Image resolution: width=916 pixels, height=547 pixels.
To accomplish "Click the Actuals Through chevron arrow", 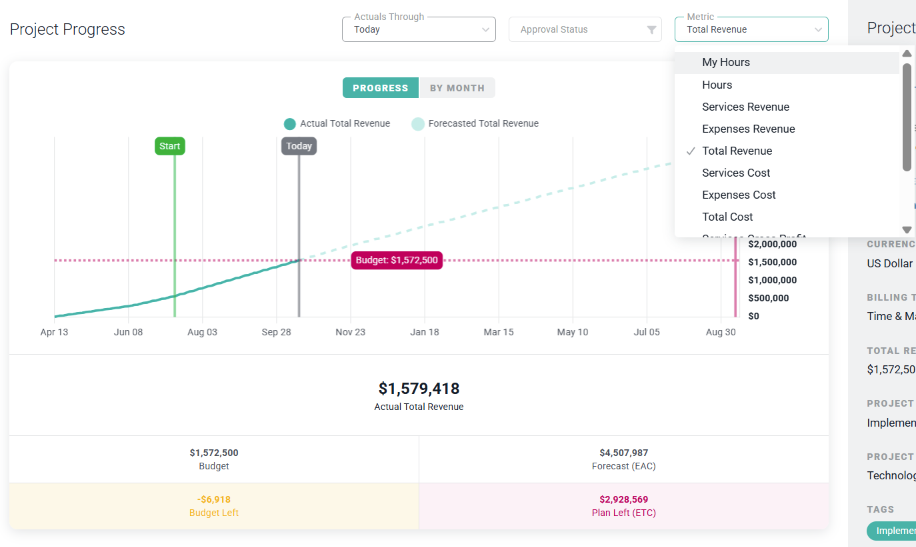I will point(485,30).
